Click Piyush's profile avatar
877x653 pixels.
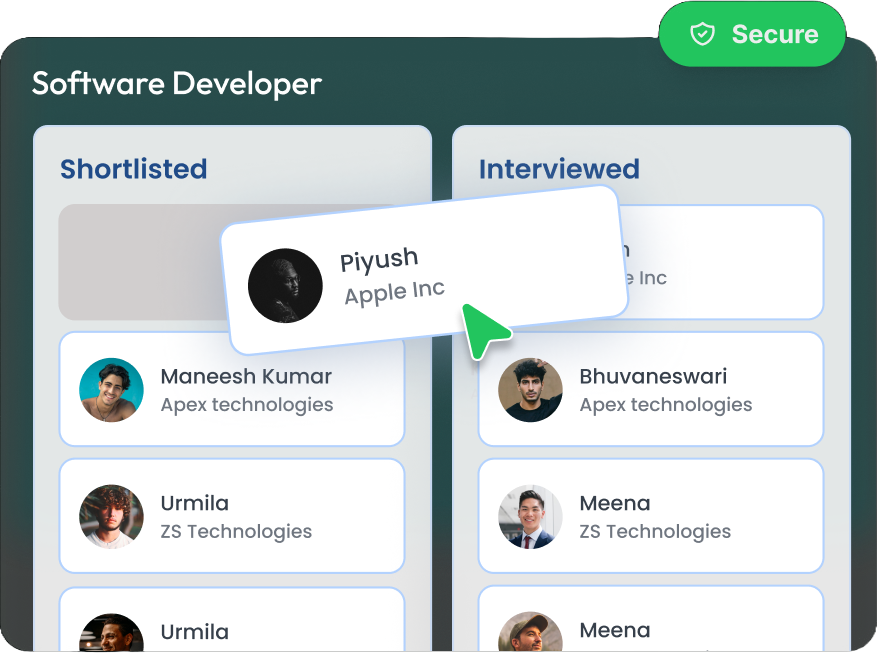click(x=285, y=285)
